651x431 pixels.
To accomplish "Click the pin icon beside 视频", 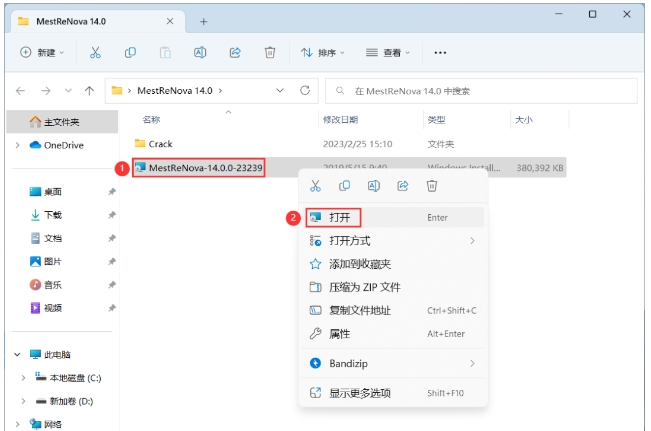I will [112, 308].
